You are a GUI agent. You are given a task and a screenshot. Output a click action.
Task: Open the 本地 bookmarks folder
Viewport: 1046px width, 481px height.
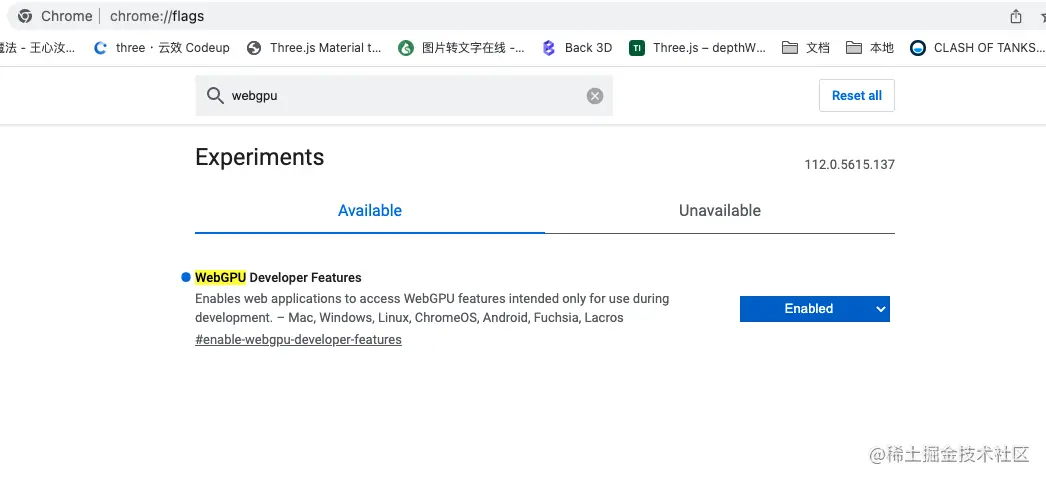[x=870, y=47]
